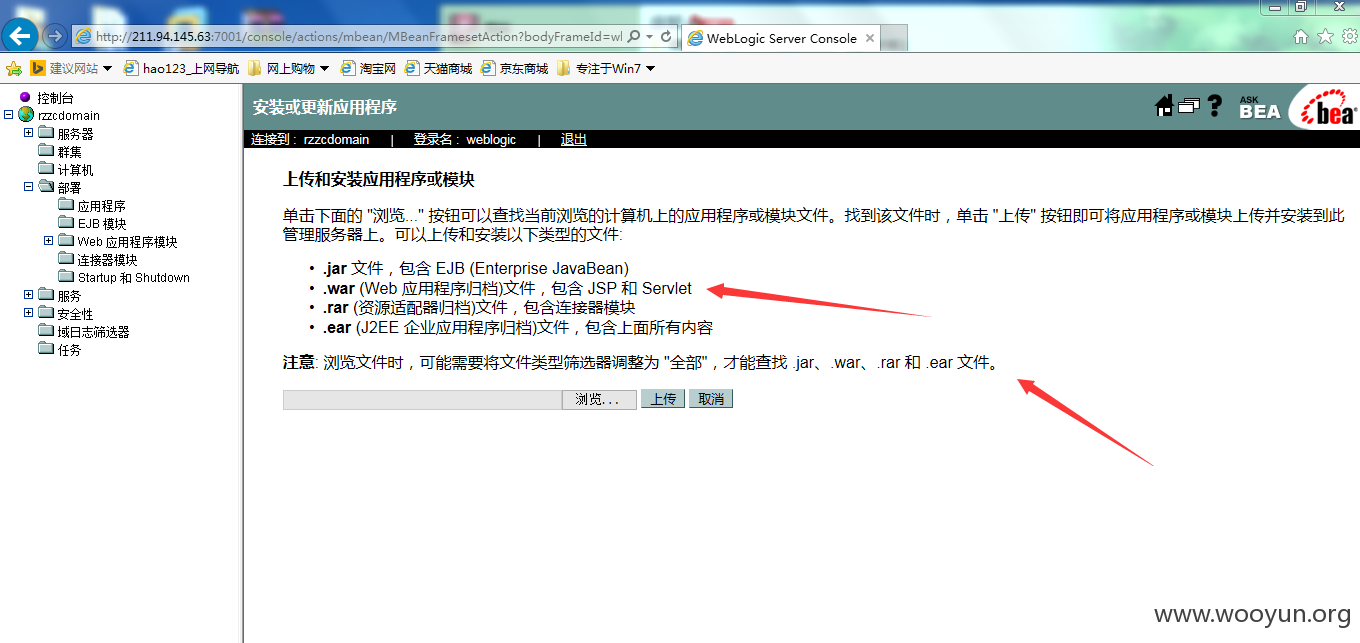Click the console home house icon
Image resolution: width=1360 pixels, height=643 pixels.
tap(1164, 106)
